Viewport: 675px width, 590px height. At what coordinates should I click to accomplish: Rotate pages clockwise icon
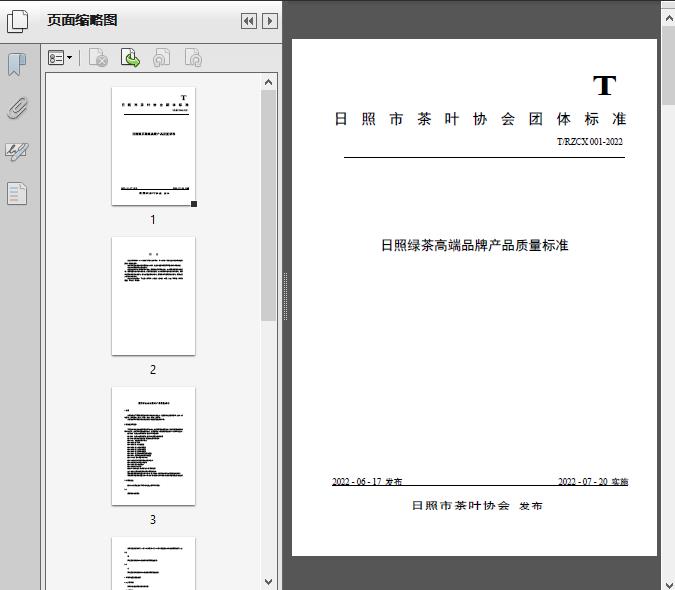[x=193, y=58]
